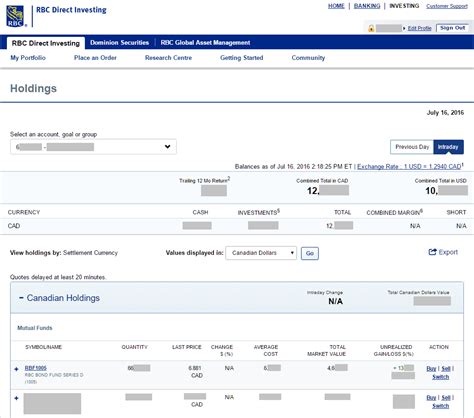Switch to Previous Day view

click(412, 147)
